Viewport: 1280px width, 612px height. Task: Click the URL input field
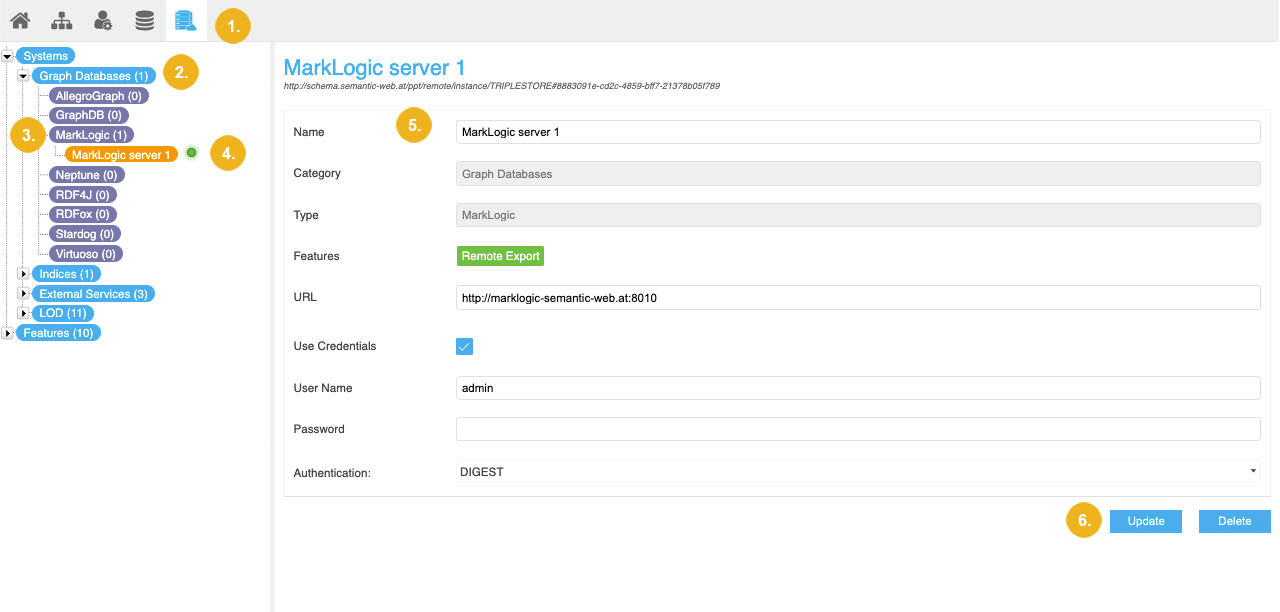pyautogui.click(x=858, y=298)
